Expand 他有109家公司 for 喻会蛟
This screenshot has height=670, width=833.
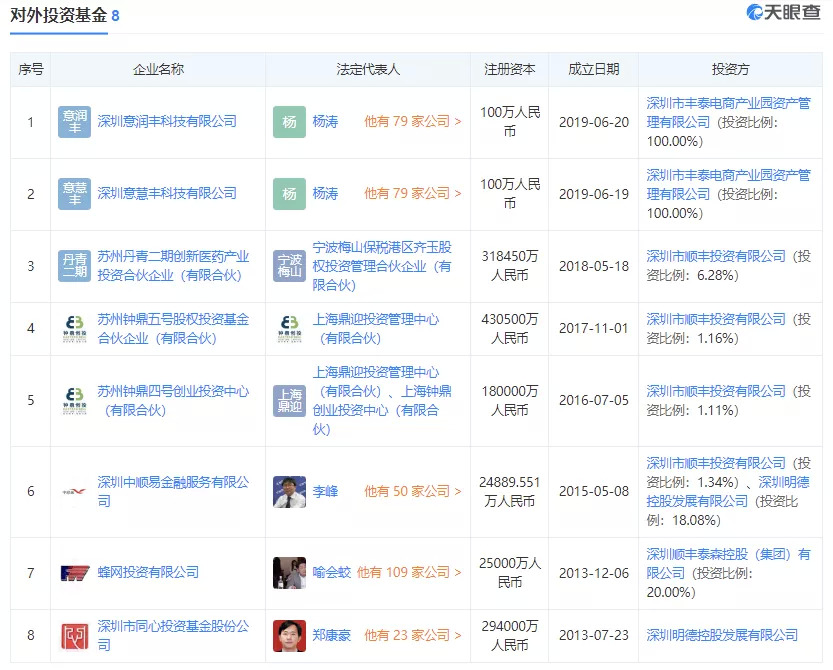click(x=409, y=573)
